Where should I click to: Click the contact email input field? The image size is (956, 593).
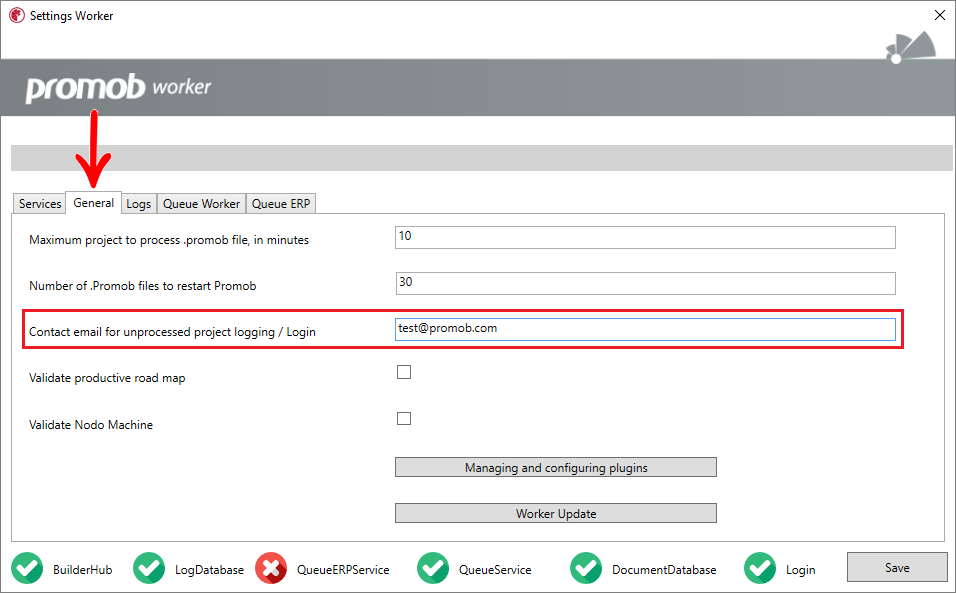click(x=645, y=329)
